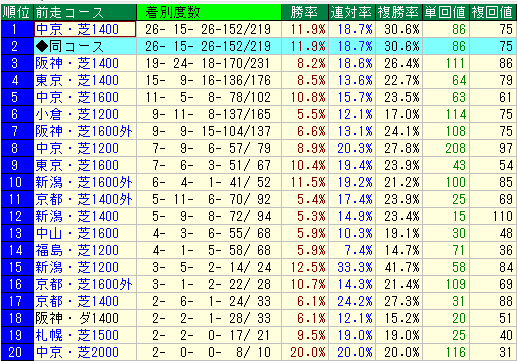
Task: Click the 順位 column header
Action: [17, 12]
